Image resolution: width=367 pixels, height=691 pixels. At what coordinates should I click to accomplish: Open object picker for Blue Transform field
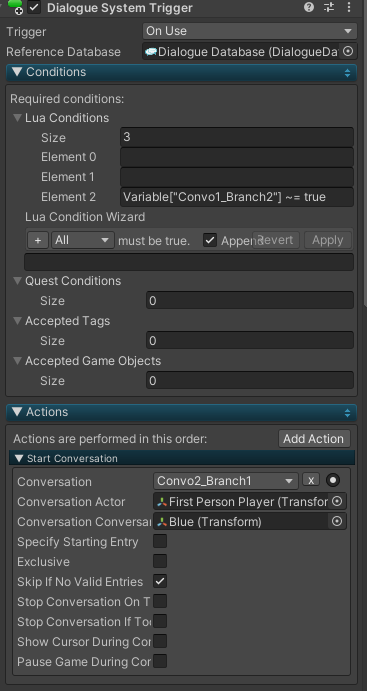coord(337,522)
